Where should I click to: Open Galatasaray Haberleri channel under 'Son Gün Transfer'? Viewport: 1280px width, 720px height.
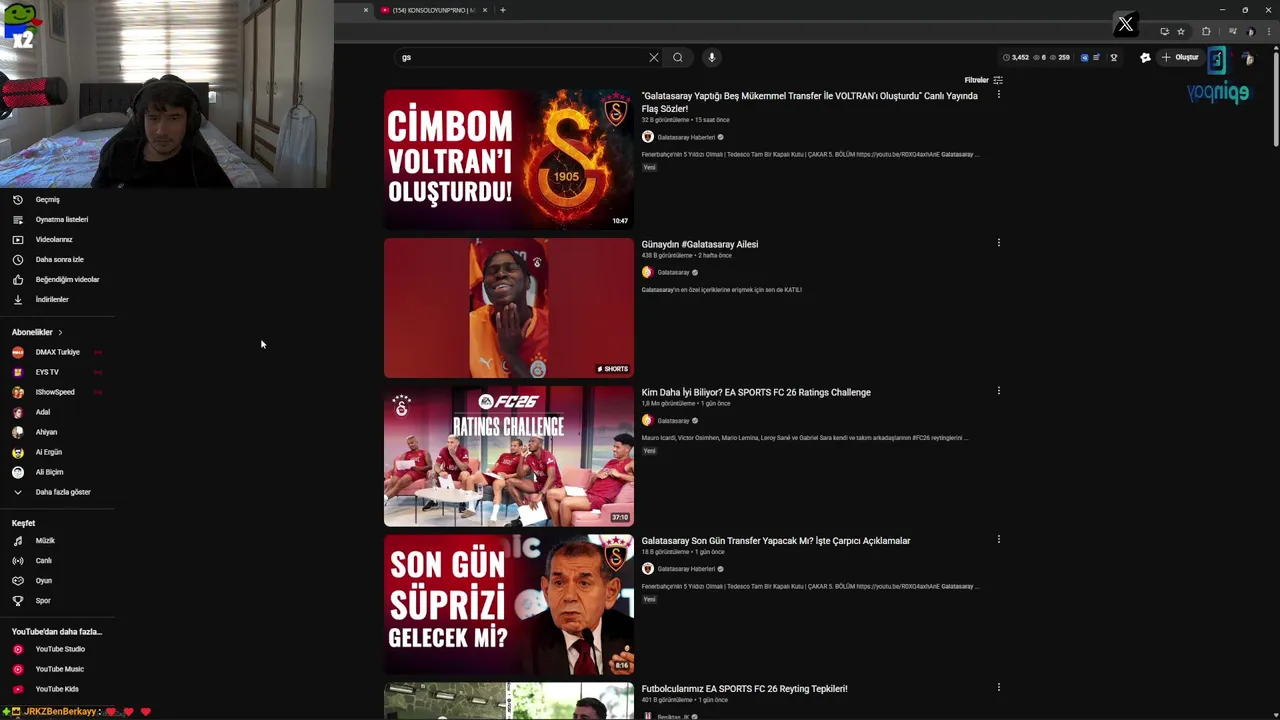click(x=686, y=569)
